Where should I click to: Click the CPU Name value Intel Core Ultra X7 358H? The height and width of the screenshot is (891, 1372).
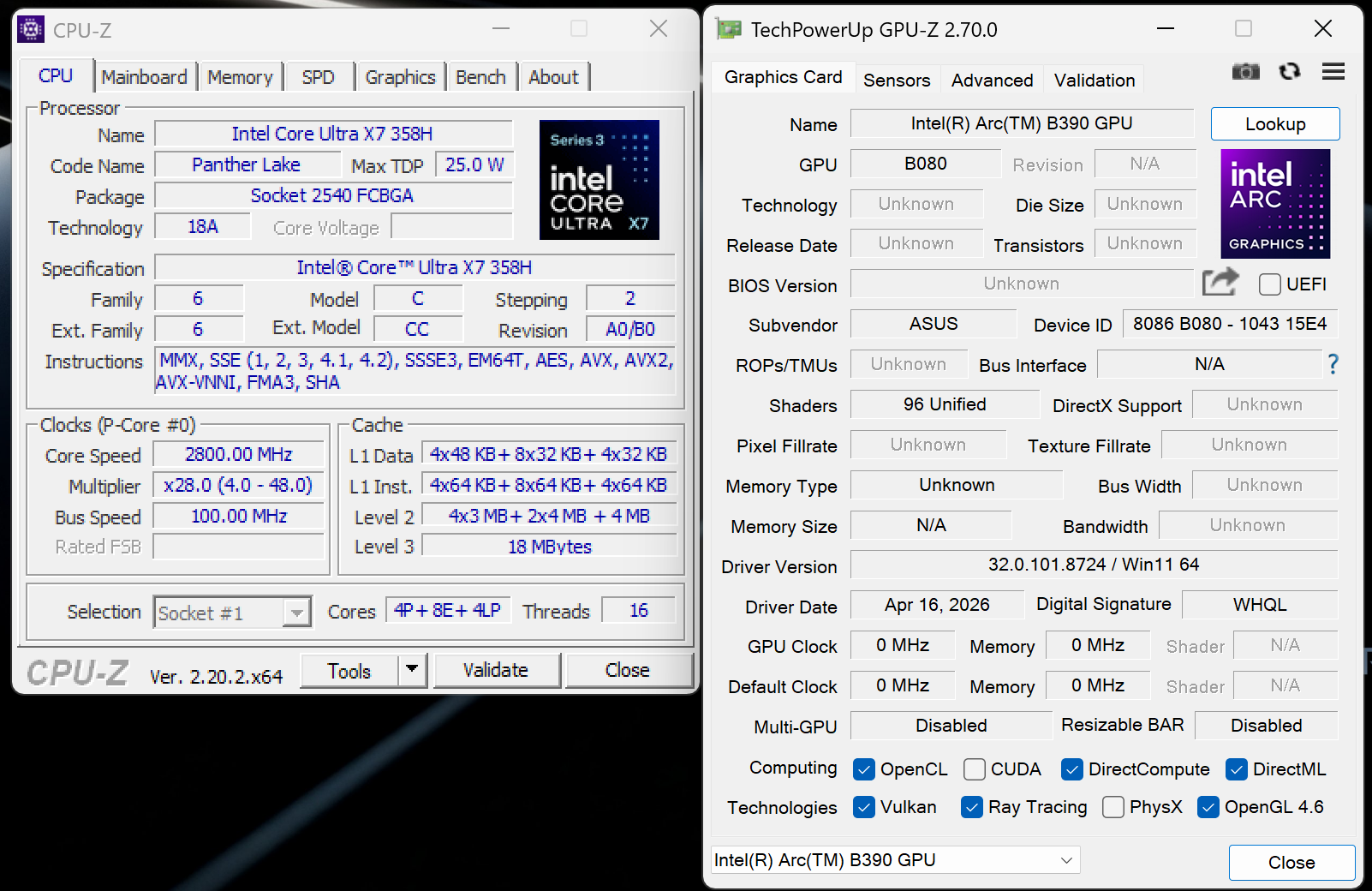(332, 134)
